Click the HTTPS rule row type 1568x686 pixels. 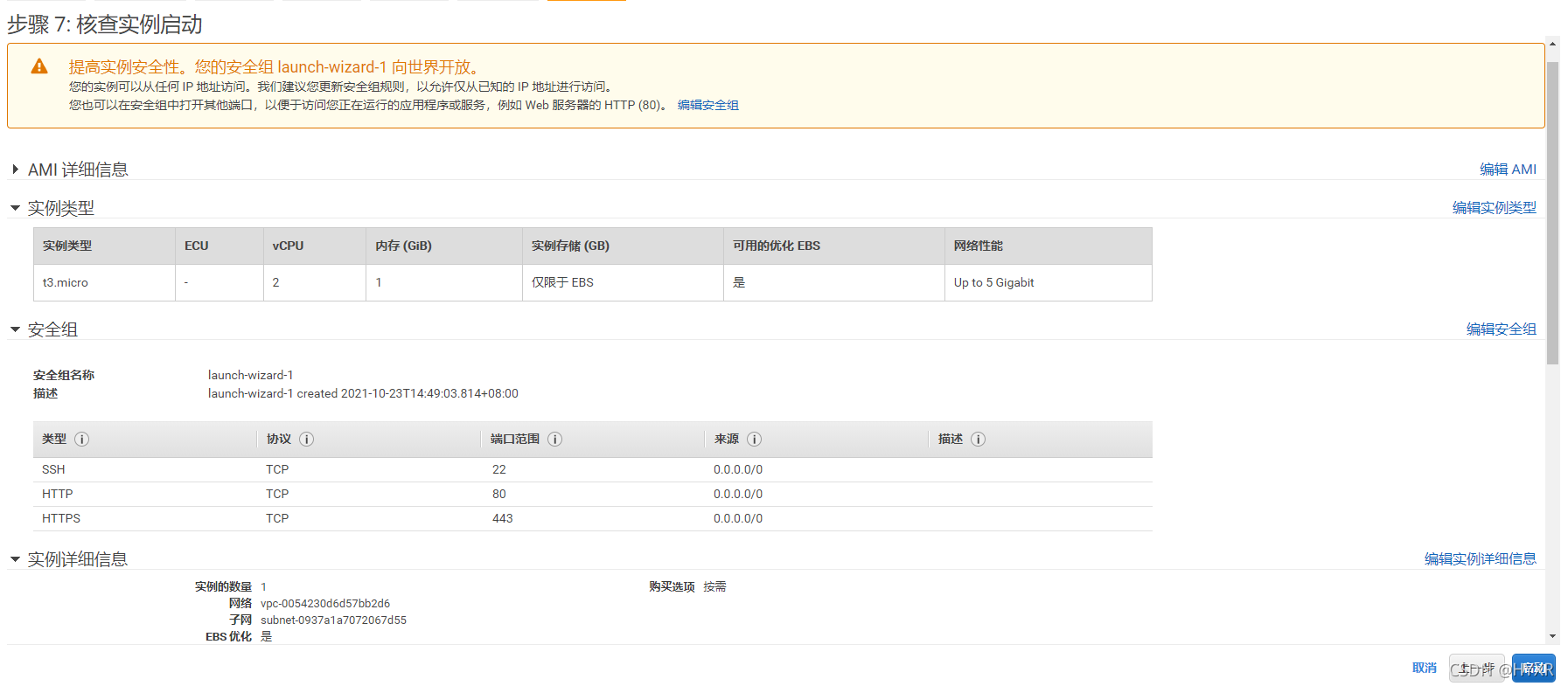pos(61,518)
